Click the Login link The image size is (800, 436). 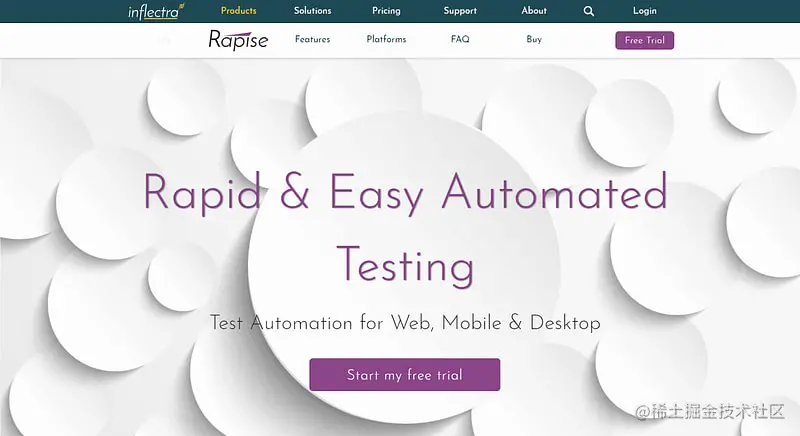point(645,11)
